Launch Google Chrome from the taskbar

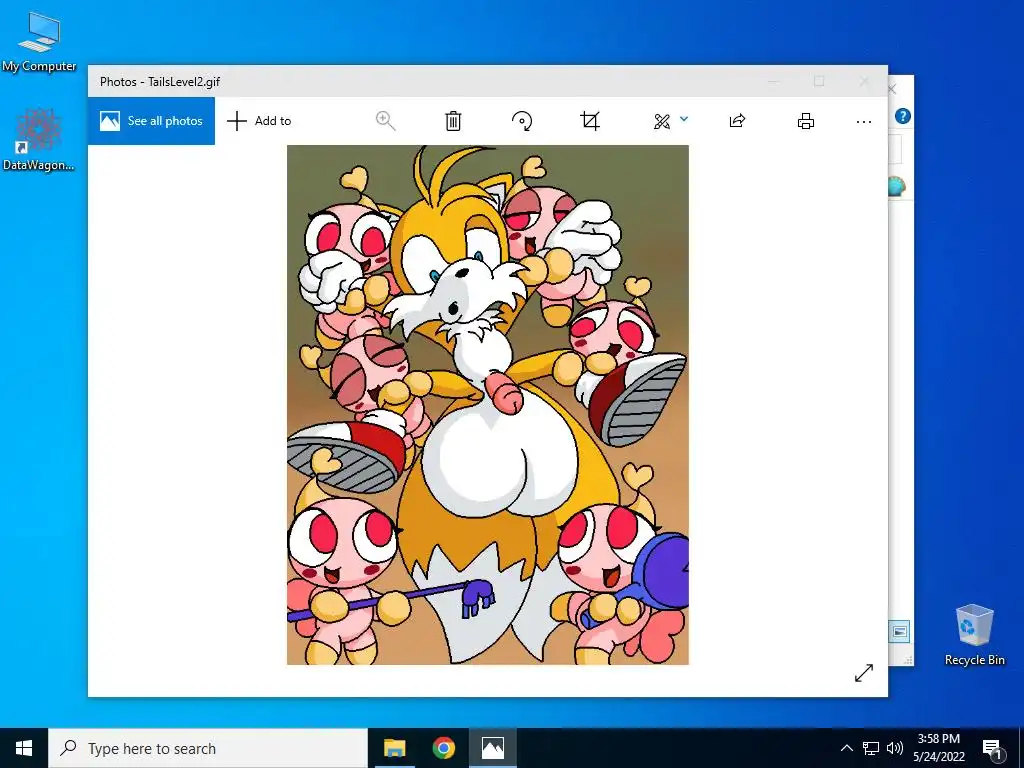click(443, 748)
